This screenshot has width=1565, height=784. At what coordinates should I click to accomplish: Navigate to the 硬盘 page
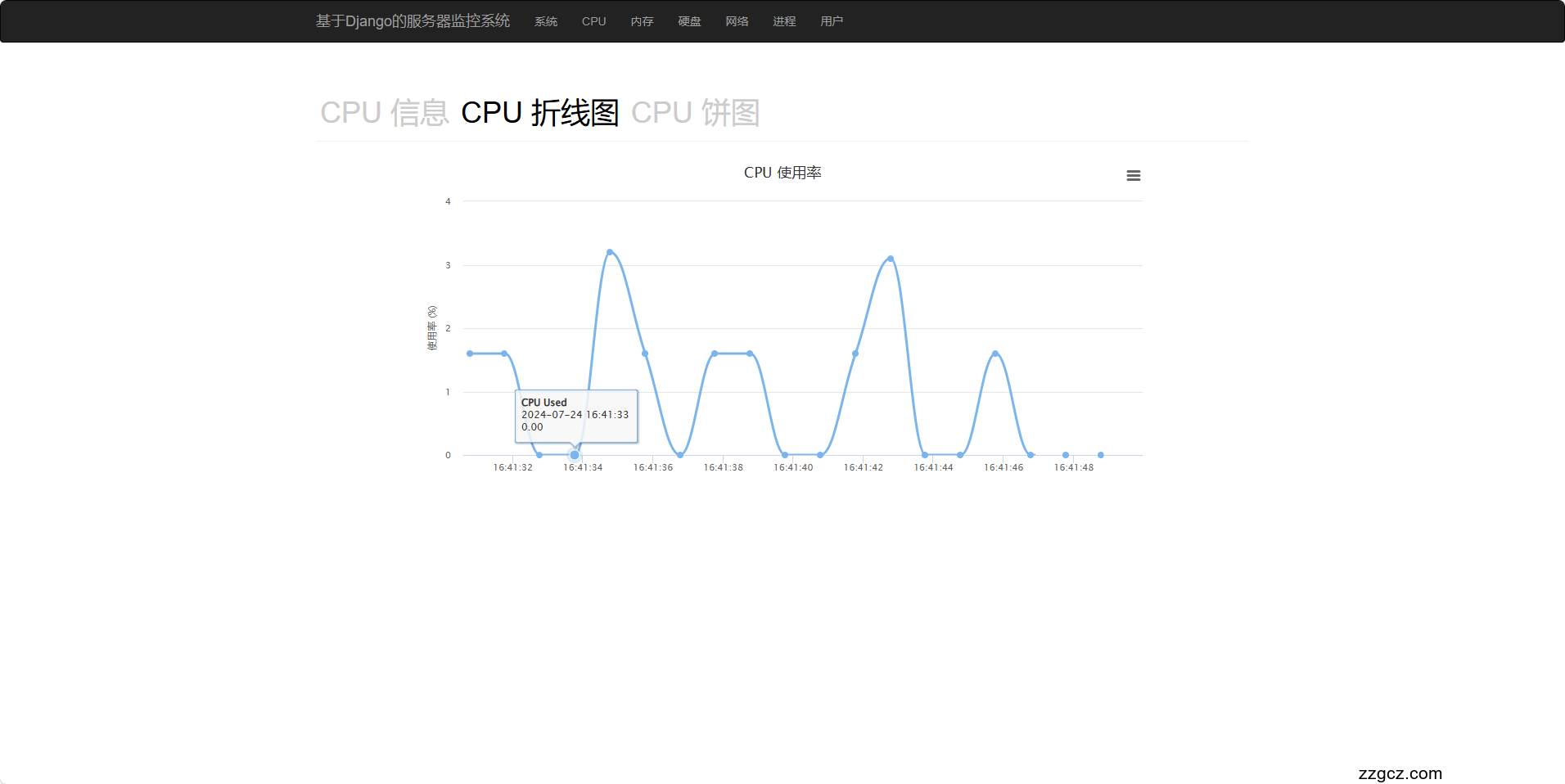pos(689,21)
